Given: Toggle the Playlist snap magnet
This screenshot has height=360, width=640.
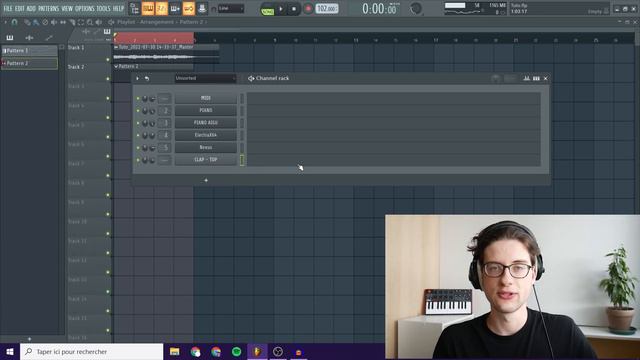Looking at the screenshot, I should (15, 22).
